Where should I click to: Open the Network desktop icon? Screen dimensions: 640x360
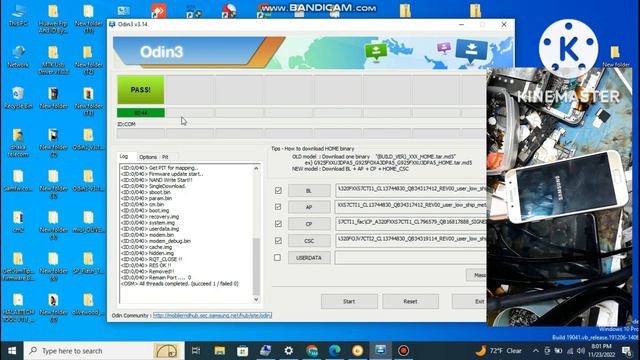click(x=18, y=56)
